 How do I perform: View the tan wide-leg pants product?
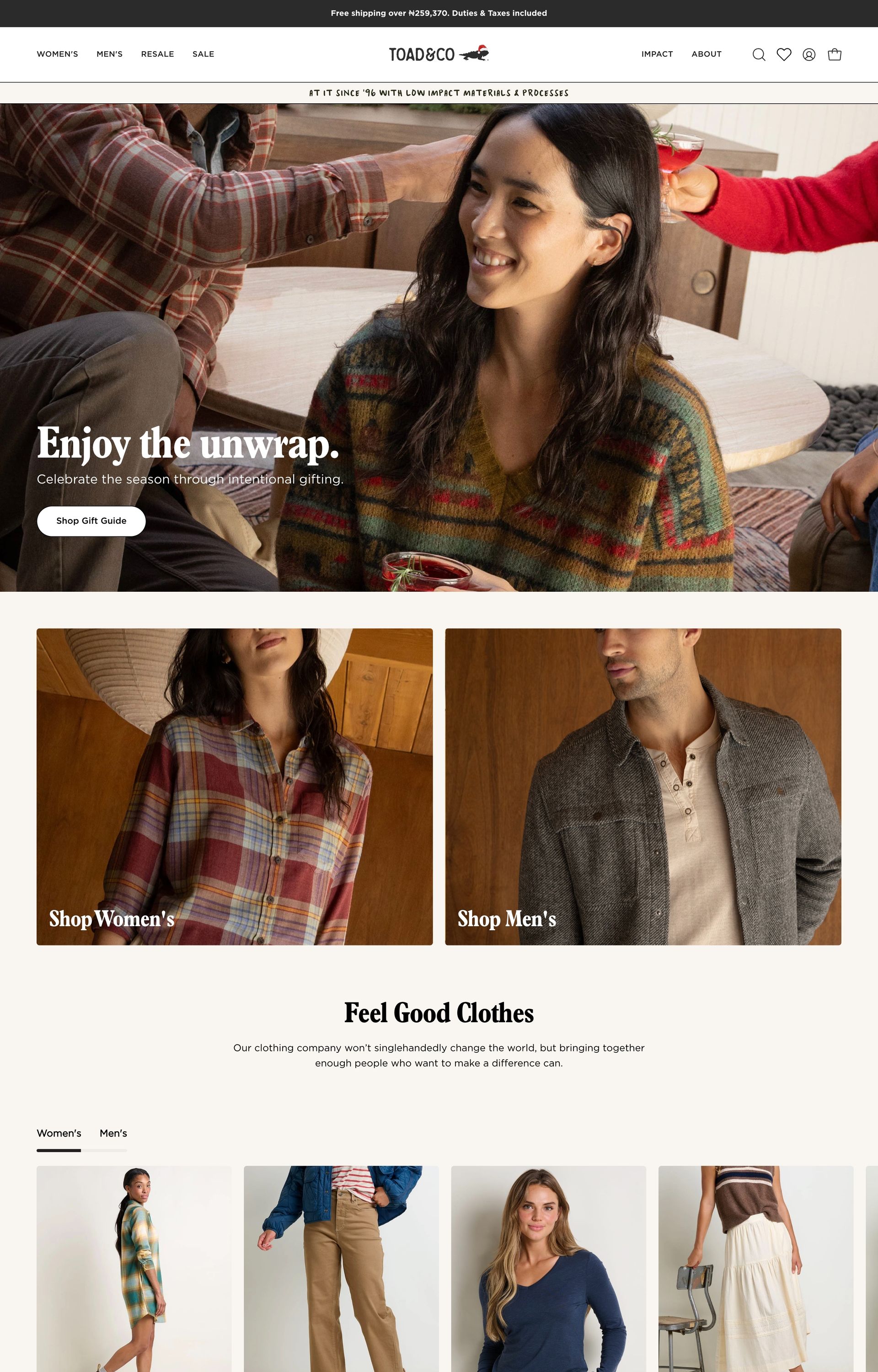[342, 1269]
